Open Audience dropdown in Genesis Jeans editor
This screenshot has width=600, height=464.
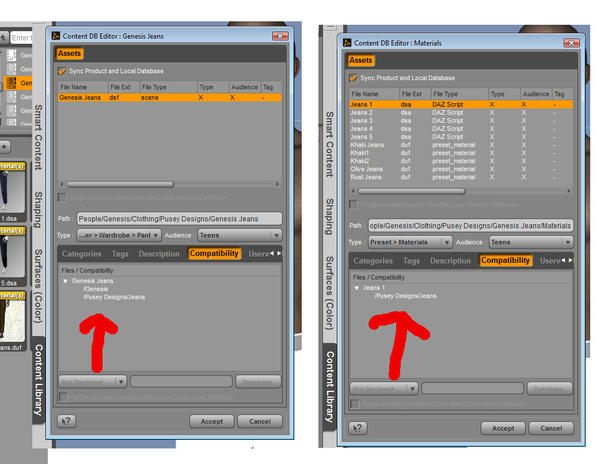pyautogui.click(x=240, y=235)
